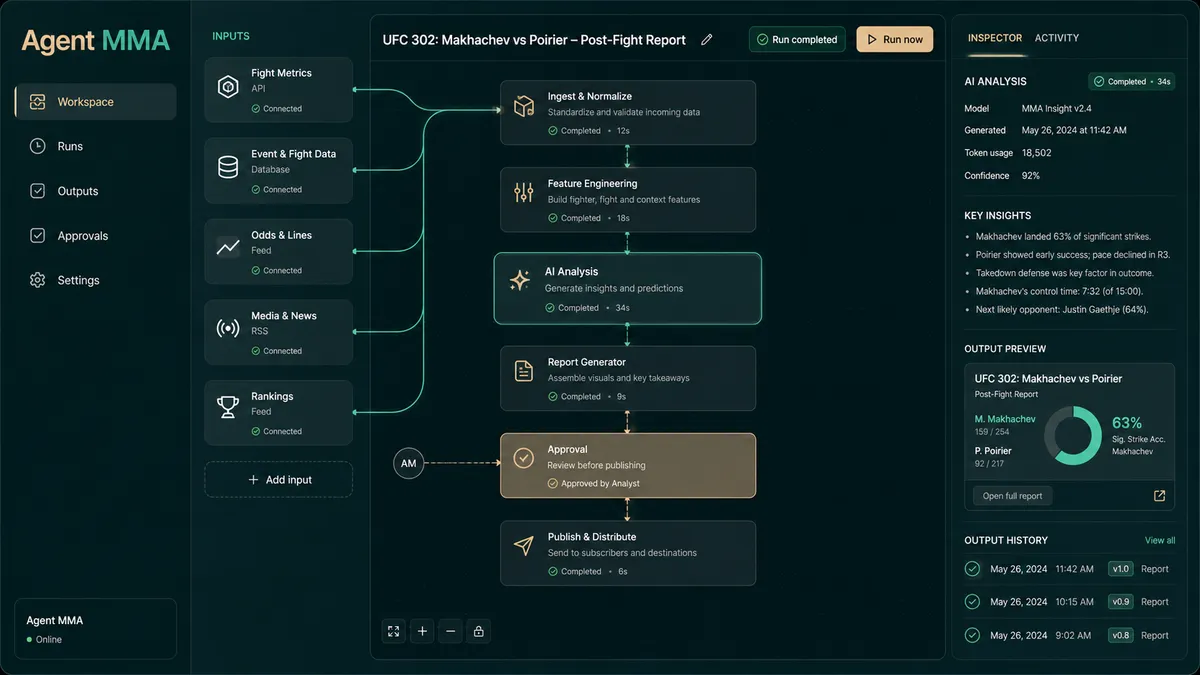Click the Outputs checkbox icon
1200x675 pixels.
pyautogui.click(x=38, y=191)
